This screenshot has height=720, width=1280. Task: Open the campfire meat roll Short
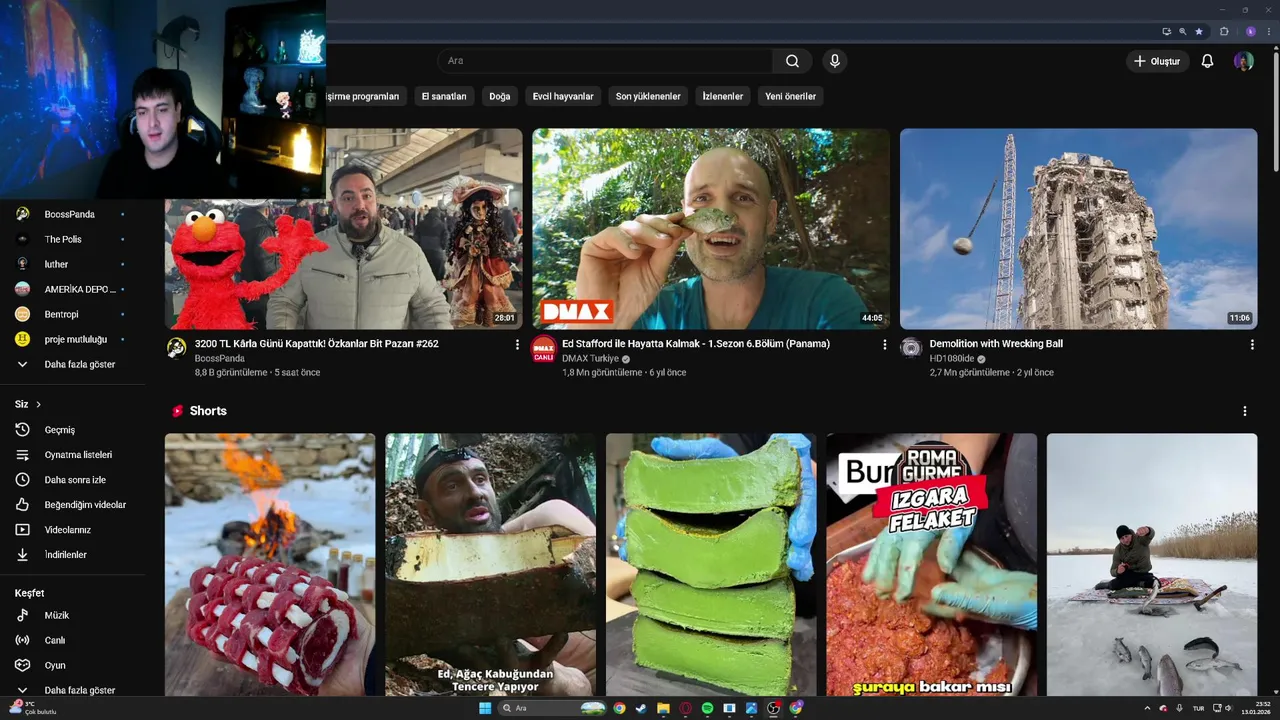[x=270, y=564]
